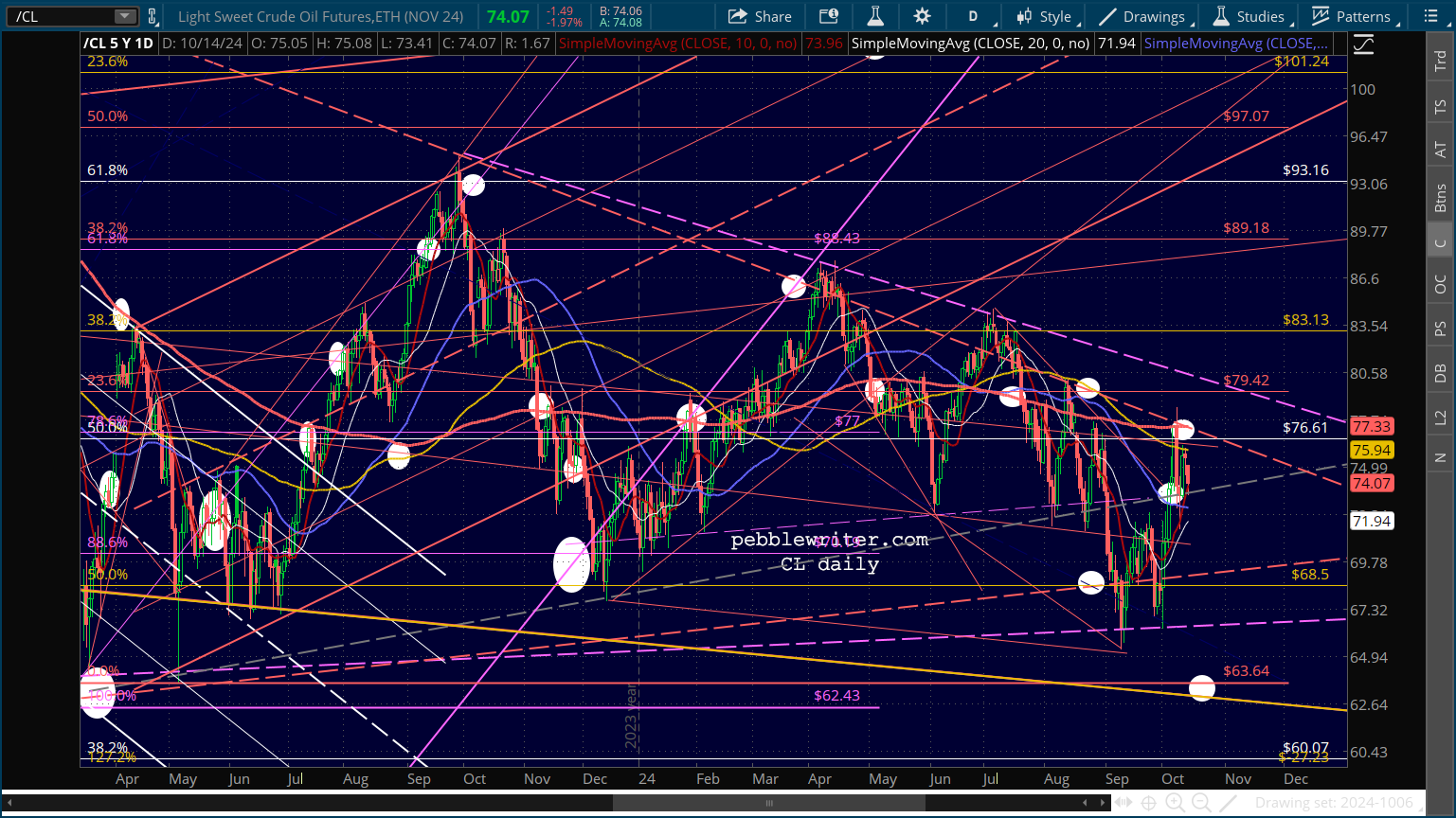
Task: Click the $97.07 level label
Action: 1246,116
